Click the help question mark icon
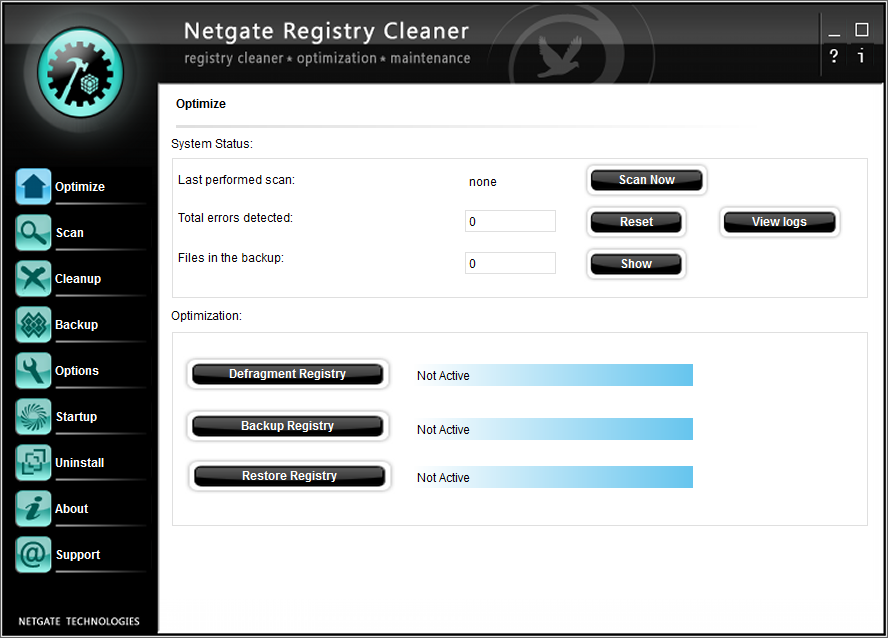Image resolution: width=888 pixels, height=638 pixels. click(834, 56)
